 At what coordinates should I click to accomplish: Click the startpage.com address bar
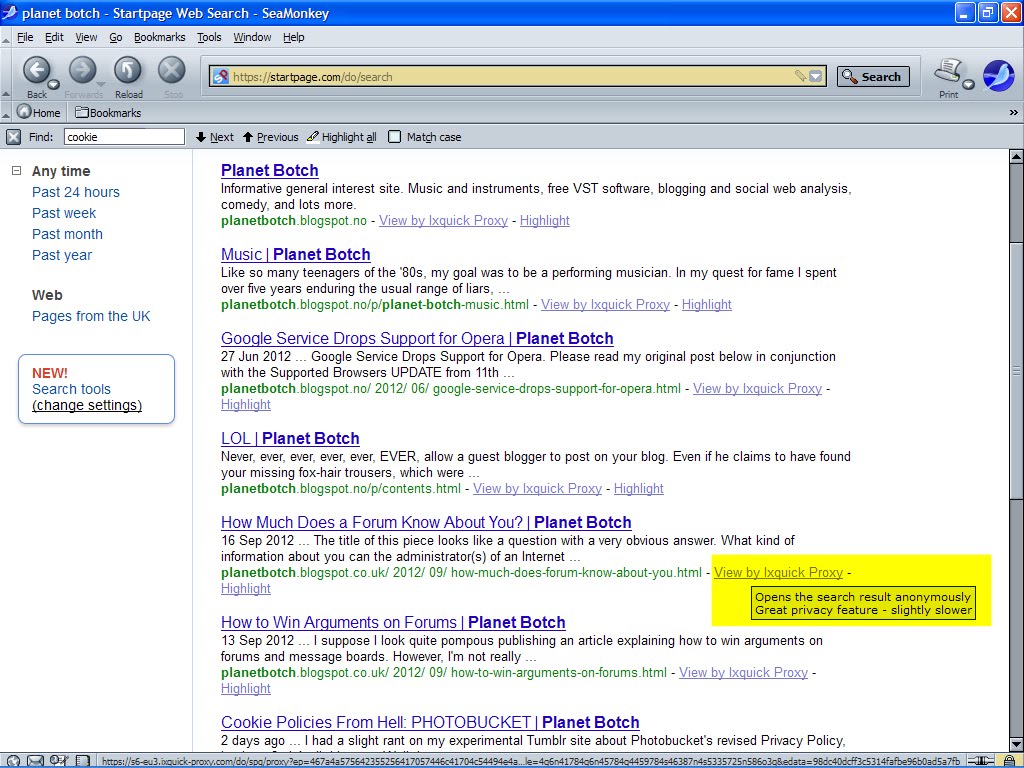pos(516,76)
